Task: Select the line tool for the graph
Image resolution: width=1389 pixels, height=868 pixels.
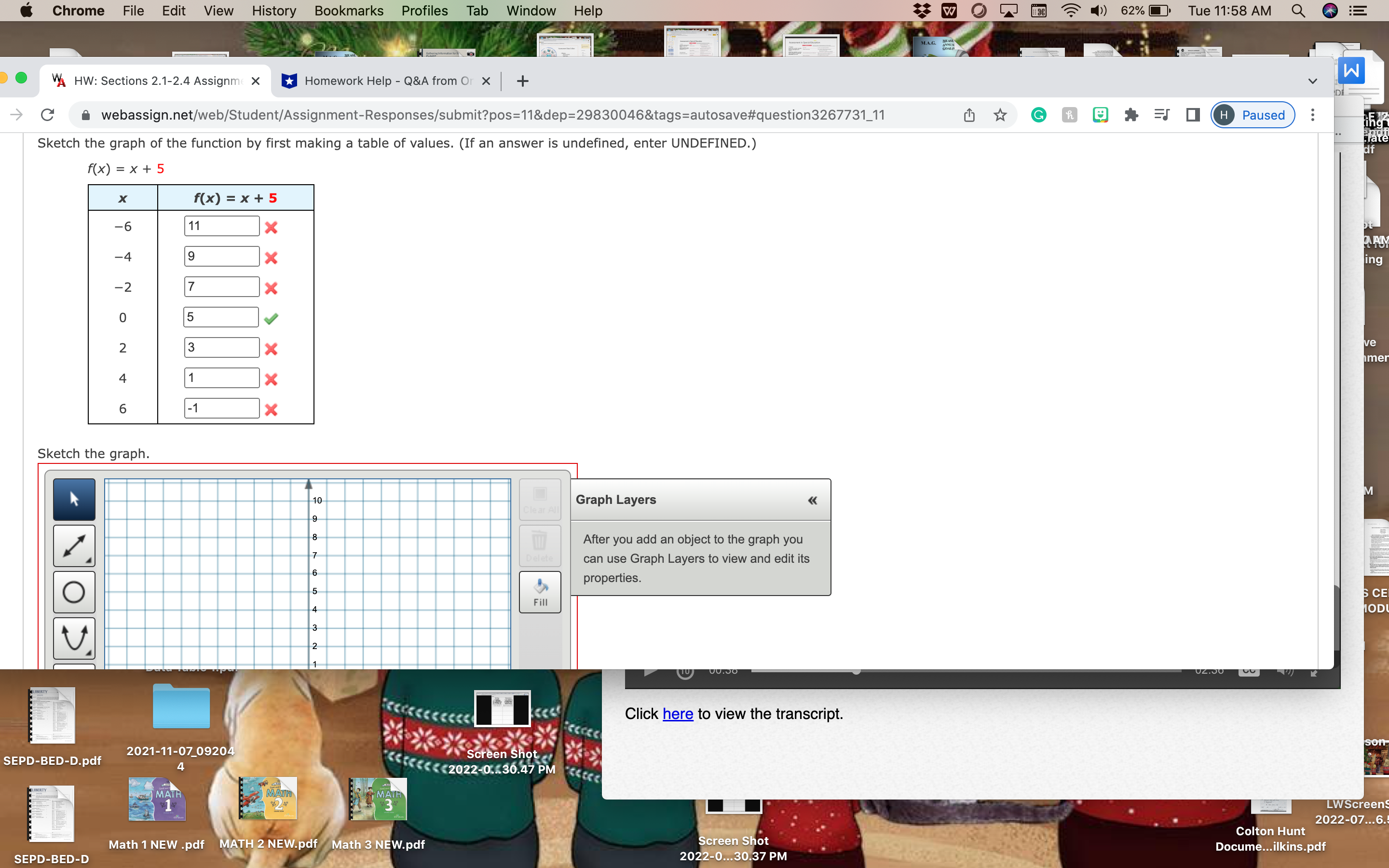Action: (x=73, y=545)
